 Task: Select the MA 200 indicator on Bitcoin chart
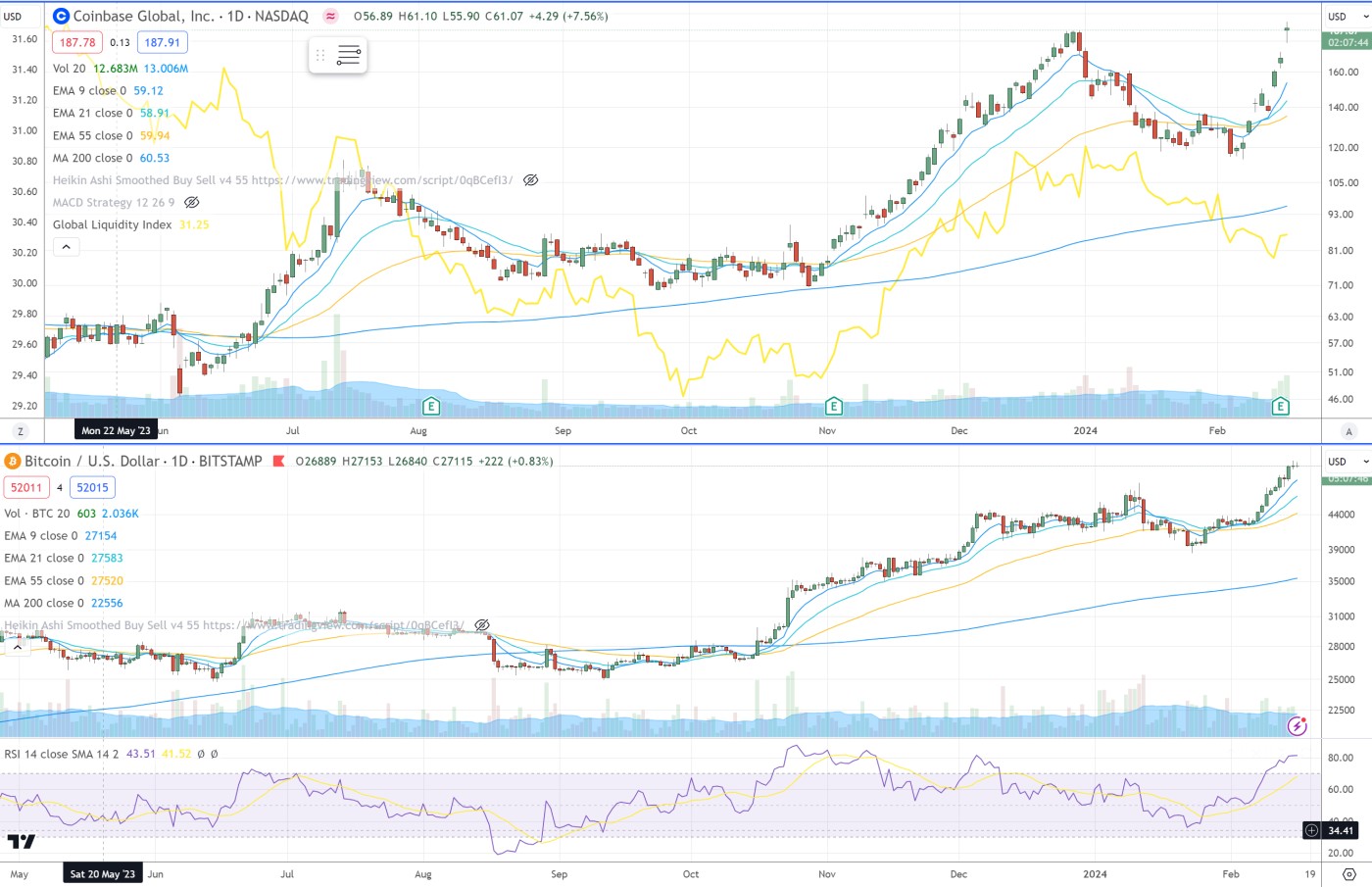[x=45, y=604]
